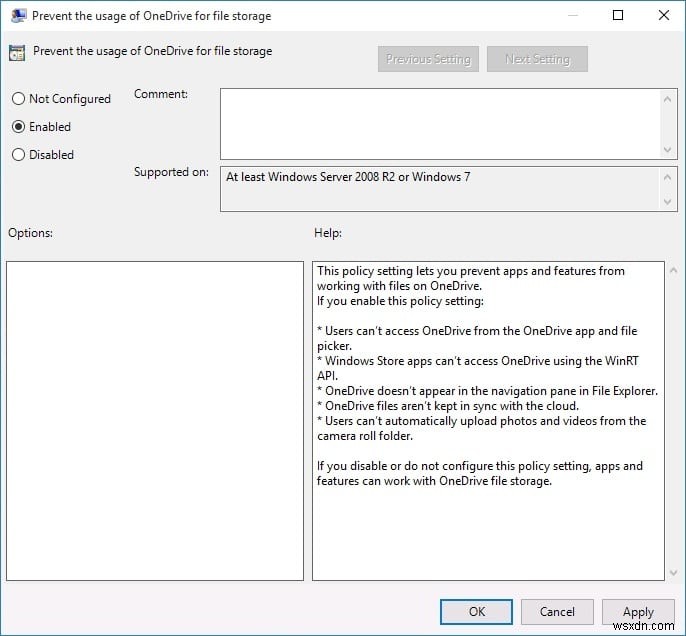Confirm with the OK button
The image size is (686, 636).
pos(476,611)
